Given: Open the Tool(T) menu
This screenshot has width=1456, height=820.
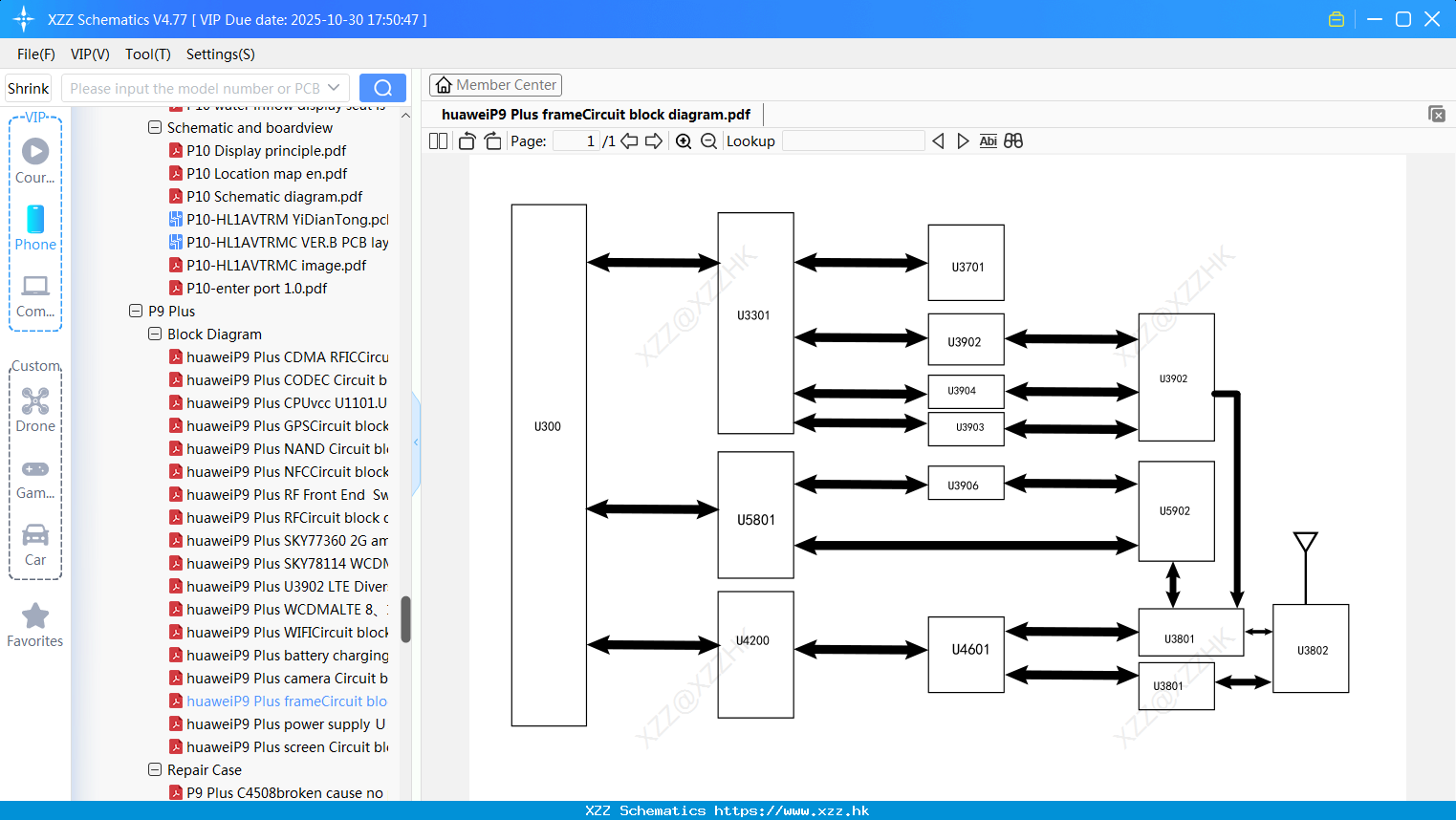Looking at the screenshot, I should tap(148, 54).
